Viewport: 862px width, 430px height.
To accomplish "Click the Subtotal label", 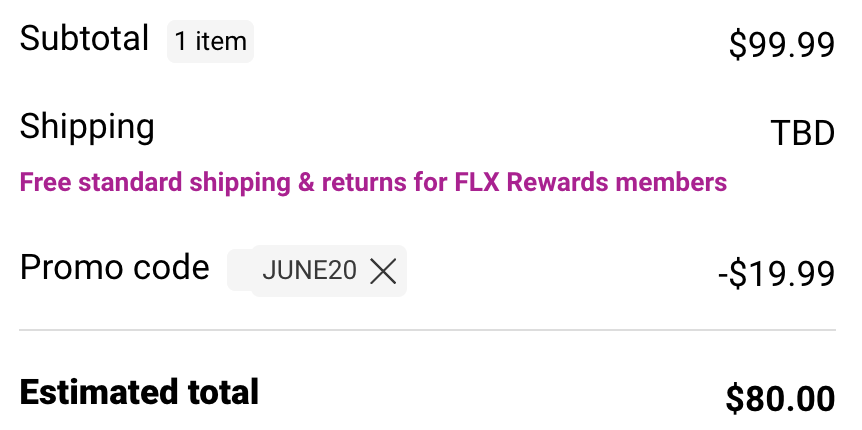I will point(84,39).
